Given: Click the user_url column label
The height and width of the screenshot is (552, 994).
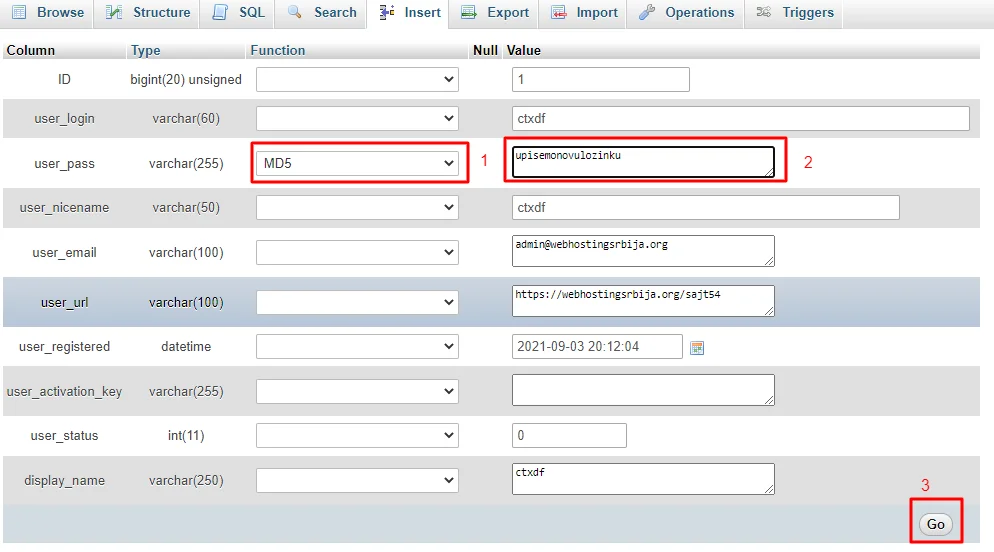Looking at the screenshot, I should tap(64, 303).
